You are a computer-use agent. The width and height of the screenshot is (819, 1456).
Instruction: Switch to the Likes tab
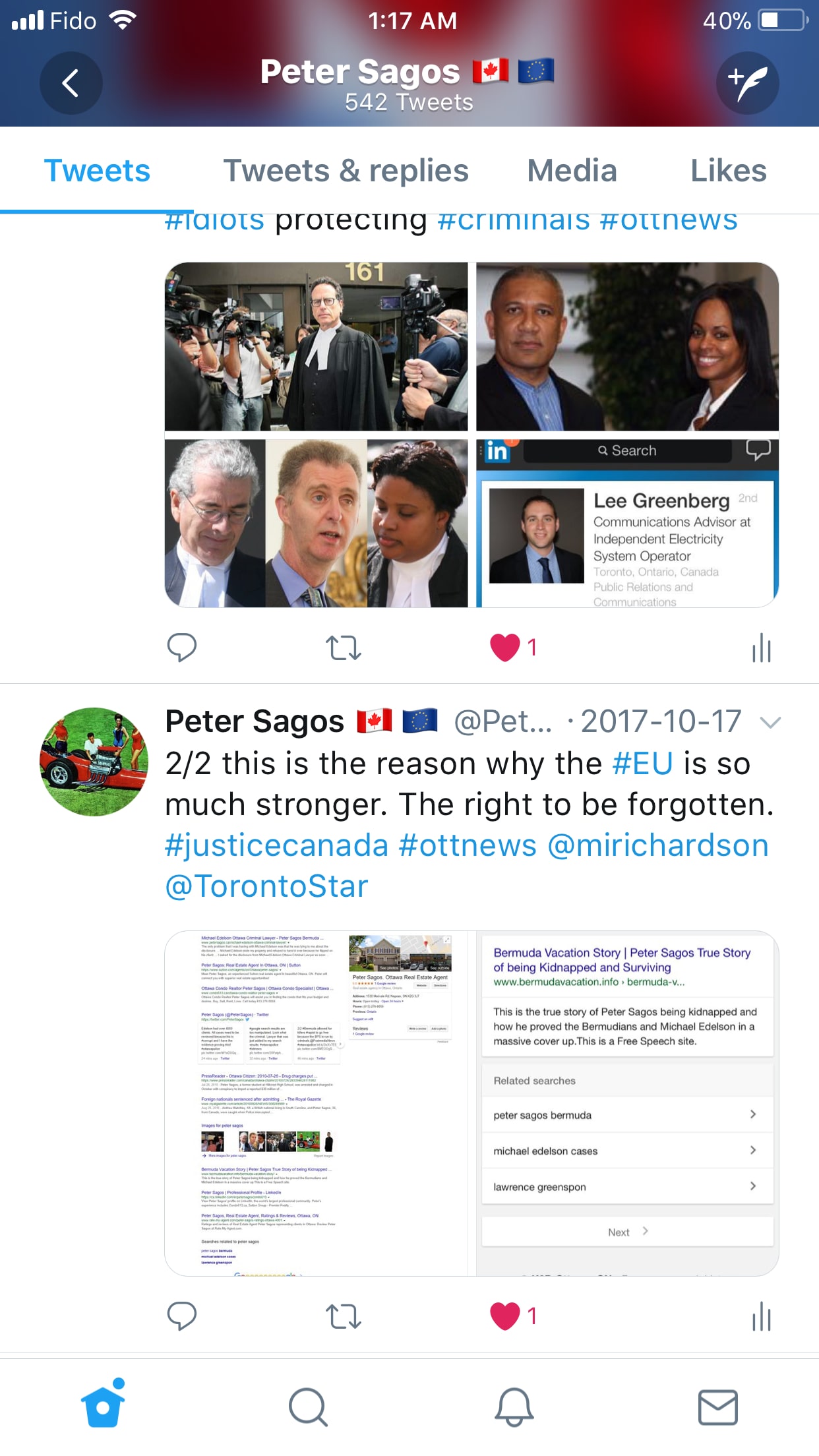coord(728,171)
